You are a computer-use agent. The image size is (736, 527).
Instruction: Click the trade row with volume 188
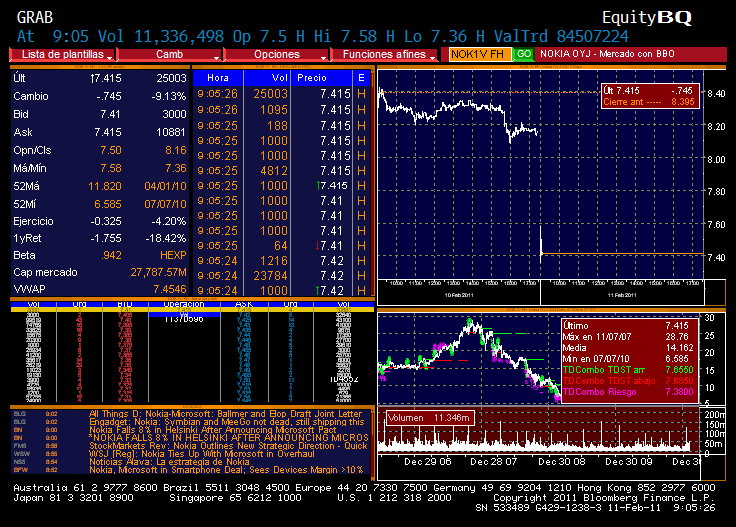[282, 126]
